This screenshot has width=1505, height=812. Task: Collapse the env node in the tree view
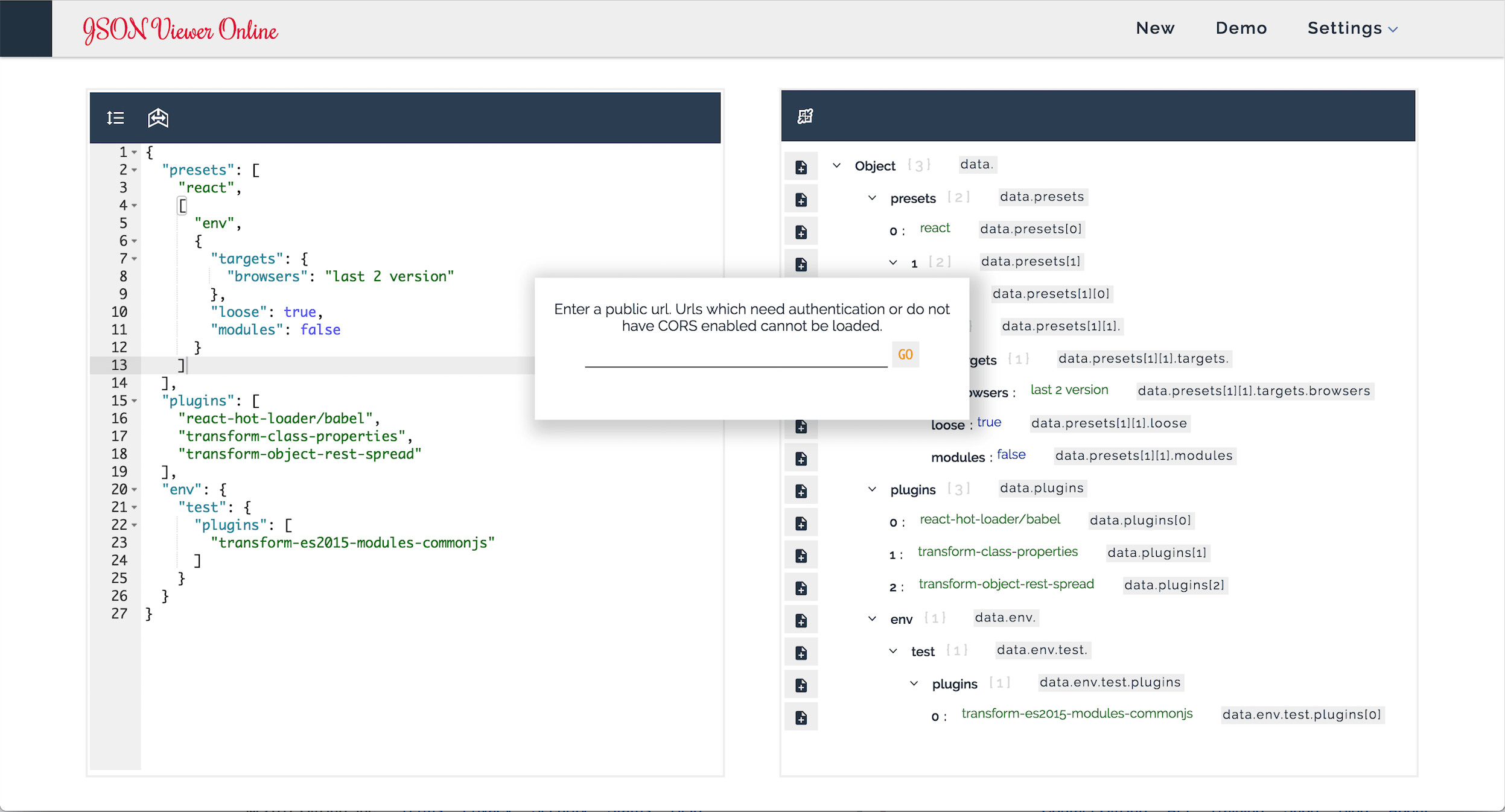click(871, 618)
